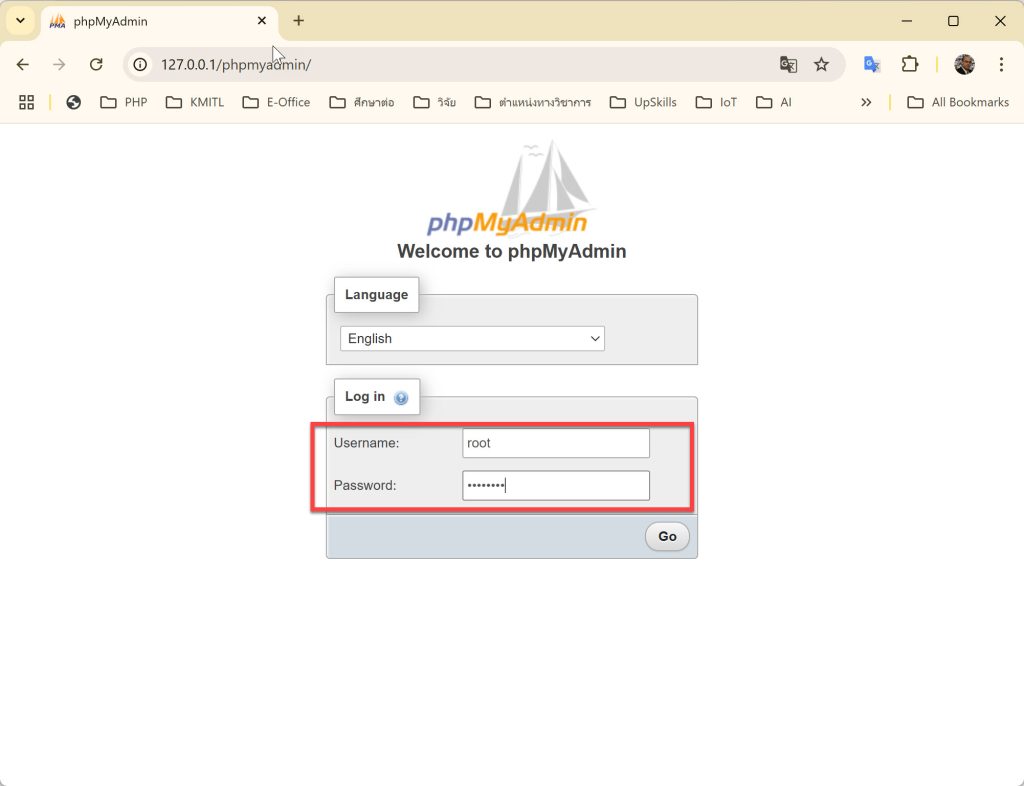Bookmark this page with the star icon
The height and width of the screenshot is (786, 1024).
point(821,65)
